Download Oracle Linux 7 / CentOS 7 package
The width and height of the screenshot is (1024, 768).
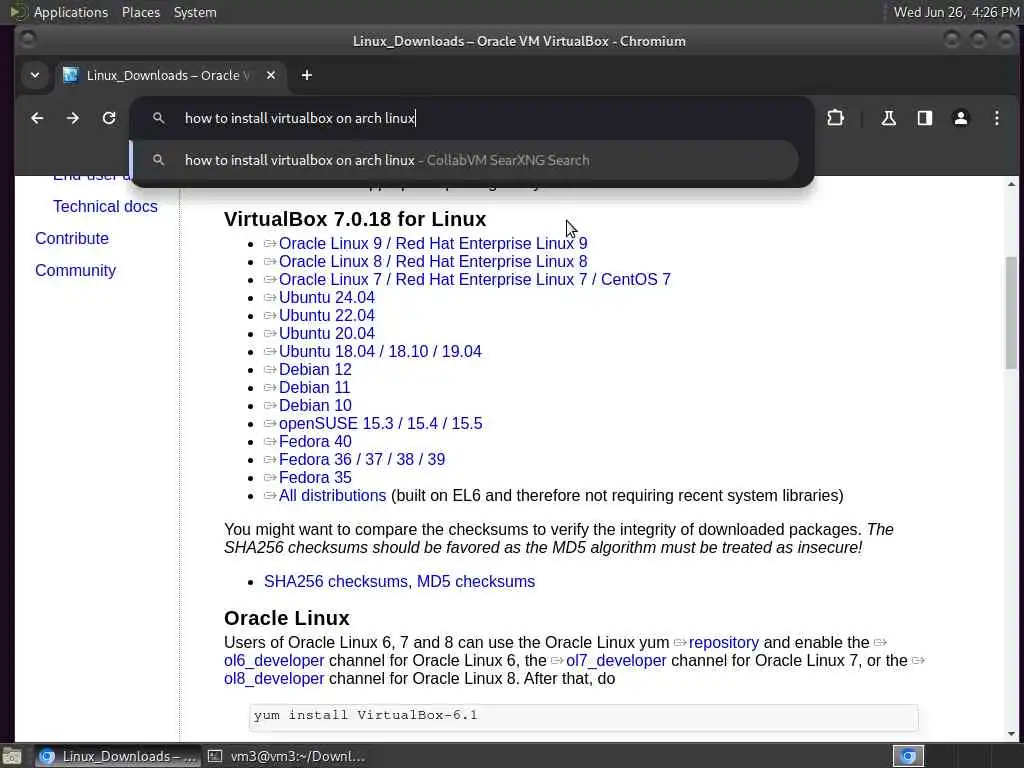(x=475, y=280)
